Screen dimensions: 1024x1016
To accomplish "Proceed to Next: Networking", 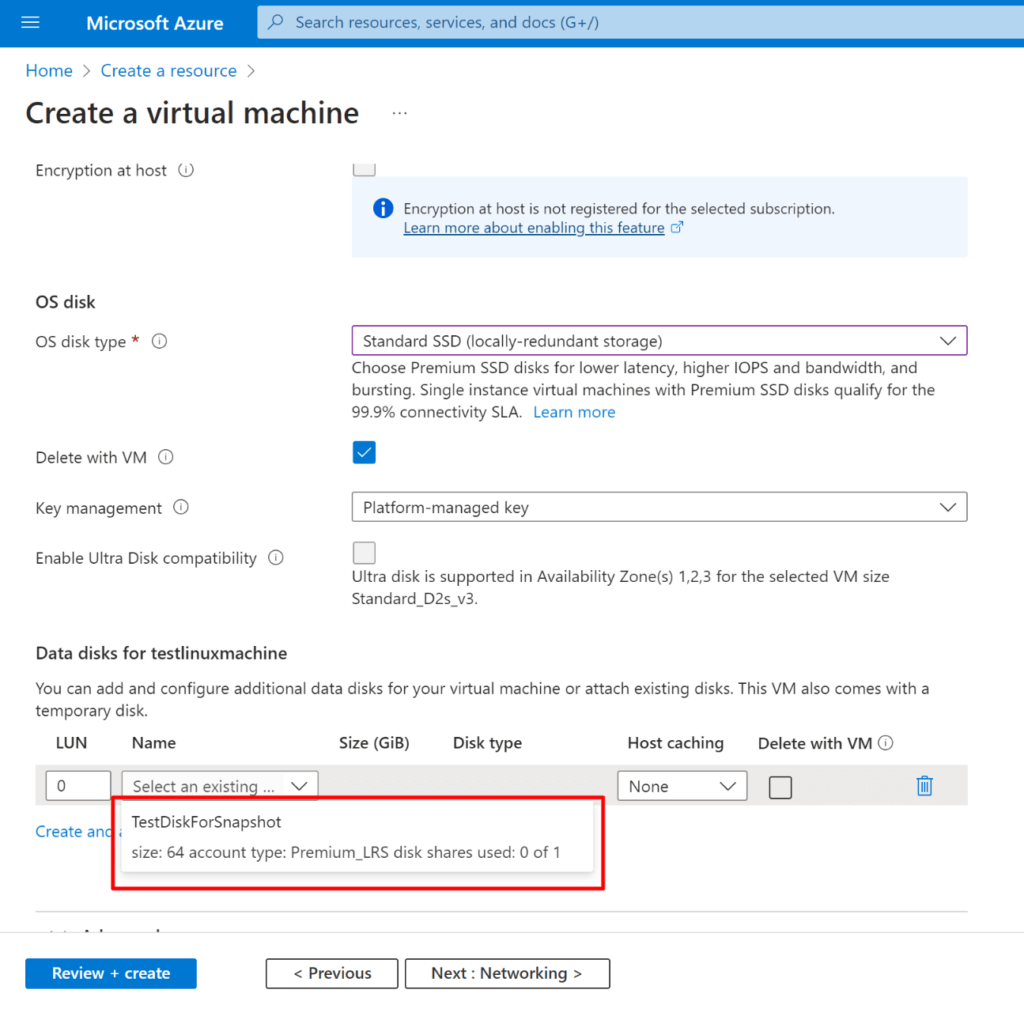I will point(506,973).
